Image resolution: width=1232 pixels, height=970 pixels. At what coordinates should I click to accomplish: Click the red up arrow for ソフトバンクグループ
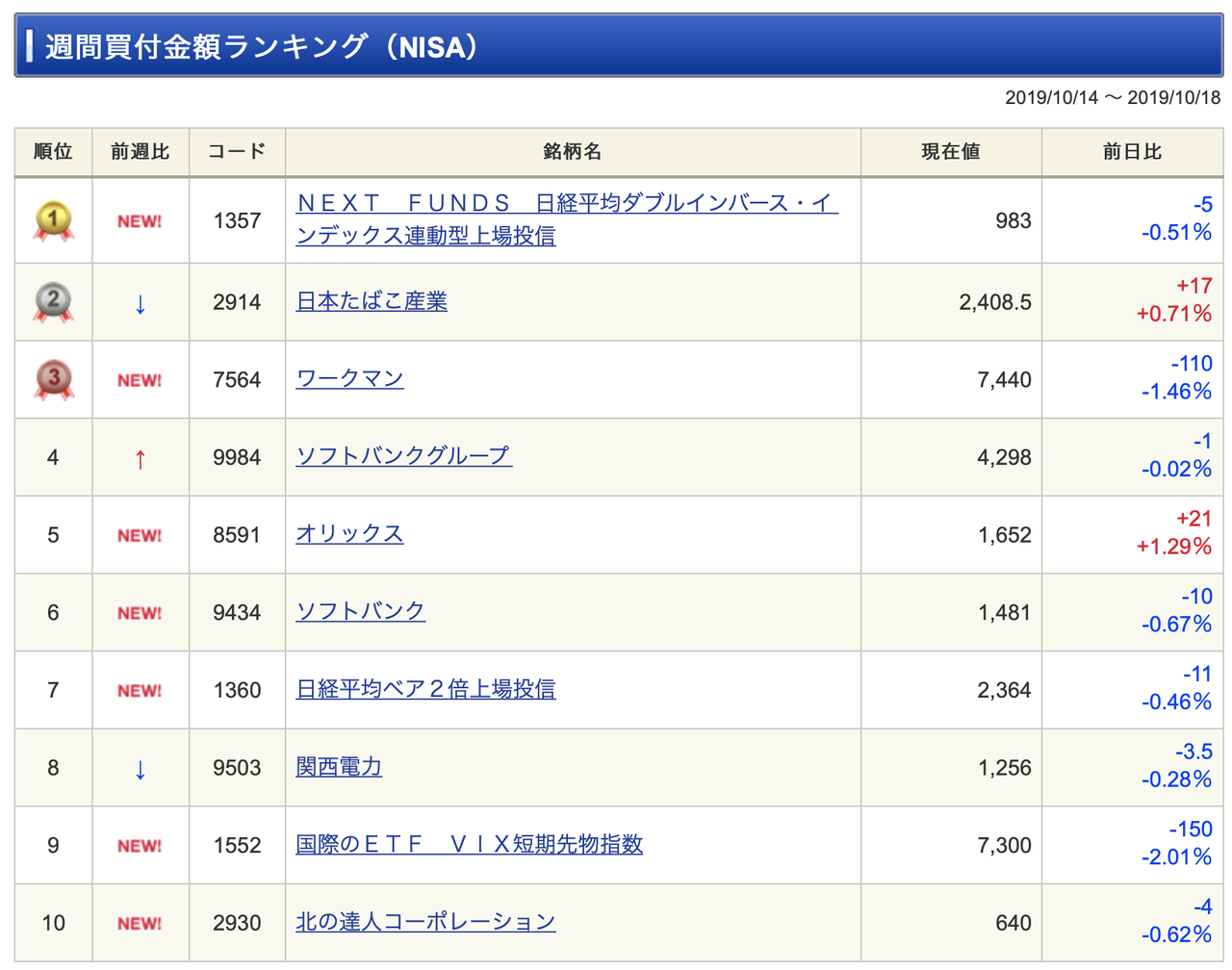141,459
